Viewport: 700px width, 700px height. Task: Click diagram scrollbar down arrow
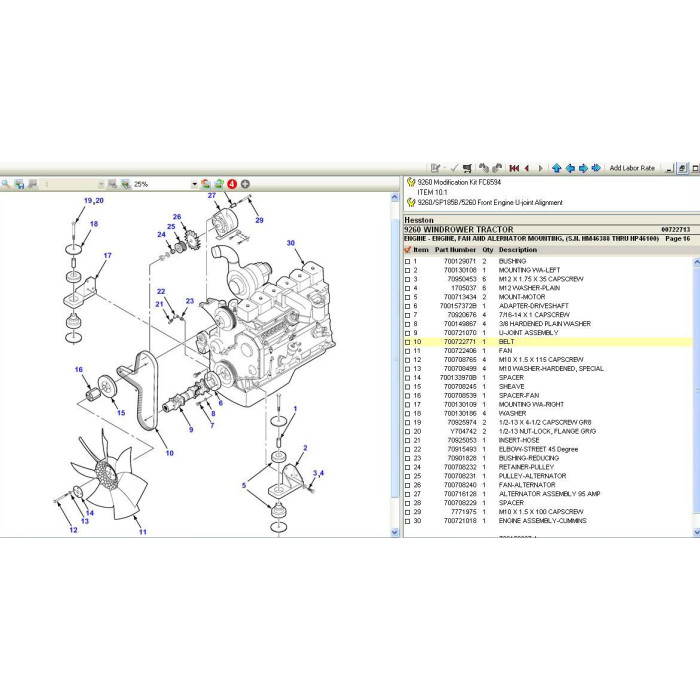395,532
